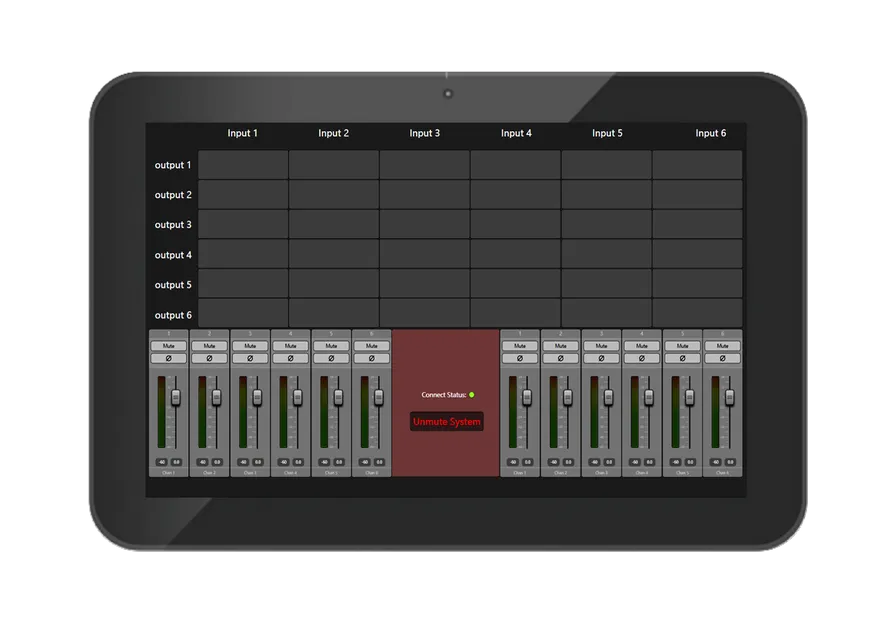Invert phase (Ø) on left-bank channel 6
Viewport: 896px width, 623px height.
pos(371,358)
